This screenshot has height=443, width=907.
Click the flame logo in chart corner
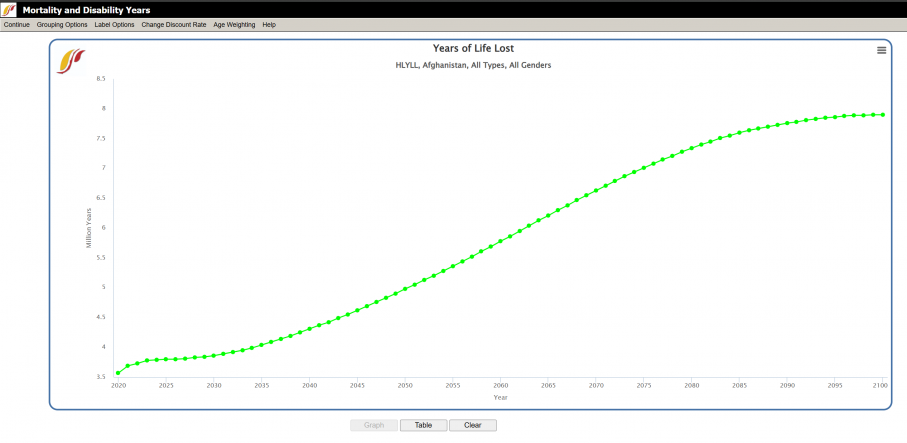71,61
